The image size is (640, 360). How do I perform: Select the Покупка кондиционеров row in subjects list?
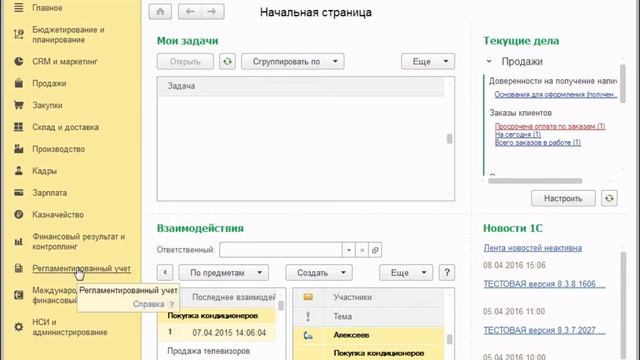(x=217, y=316)
